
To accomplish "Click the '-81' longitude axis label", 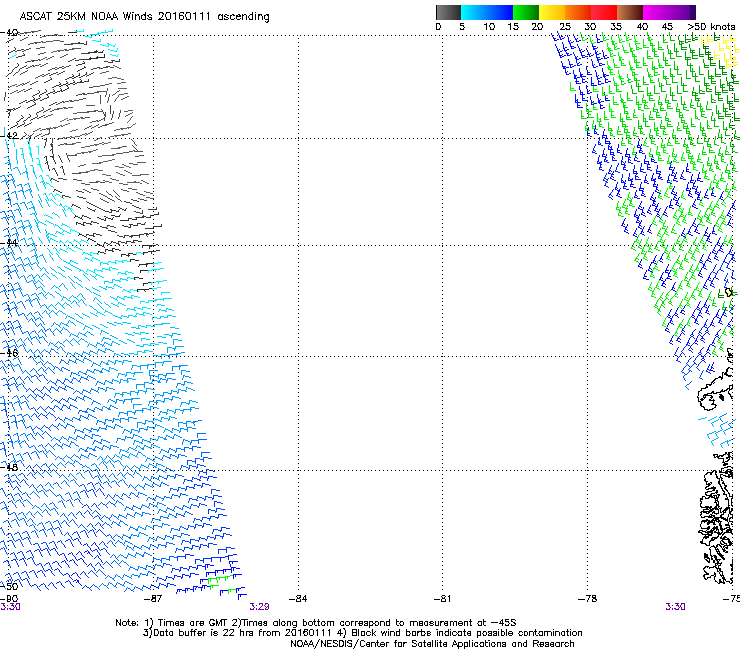I will tap(442, 599).
